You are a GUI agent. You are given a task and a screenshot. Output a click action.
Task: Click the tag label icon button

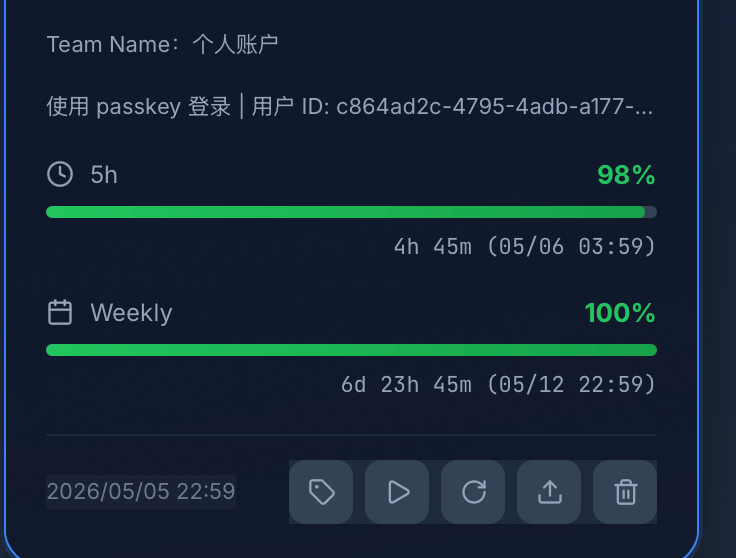[x=321, y=492]
